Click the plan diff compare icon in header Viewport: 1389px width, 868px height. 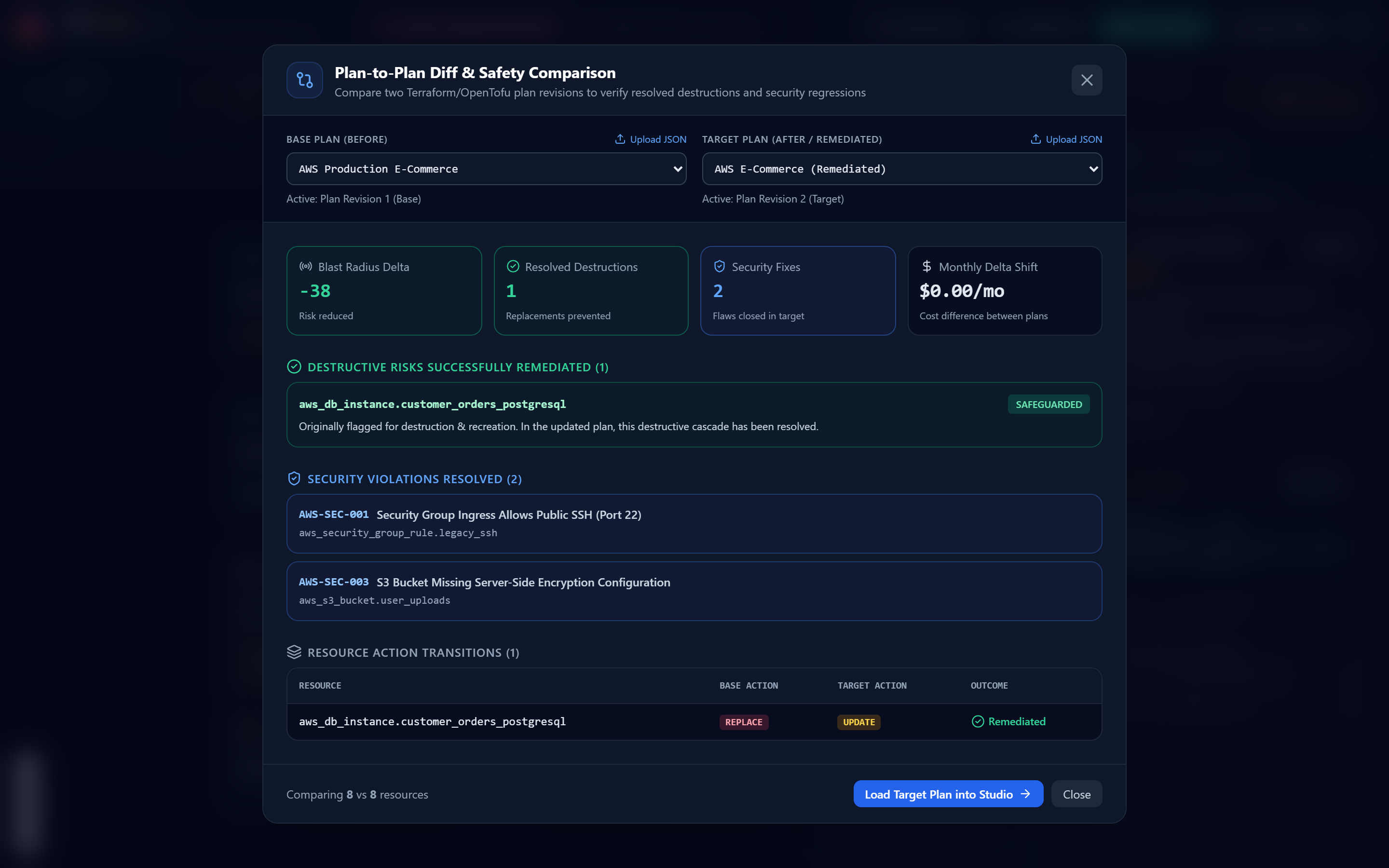point(305,80)
